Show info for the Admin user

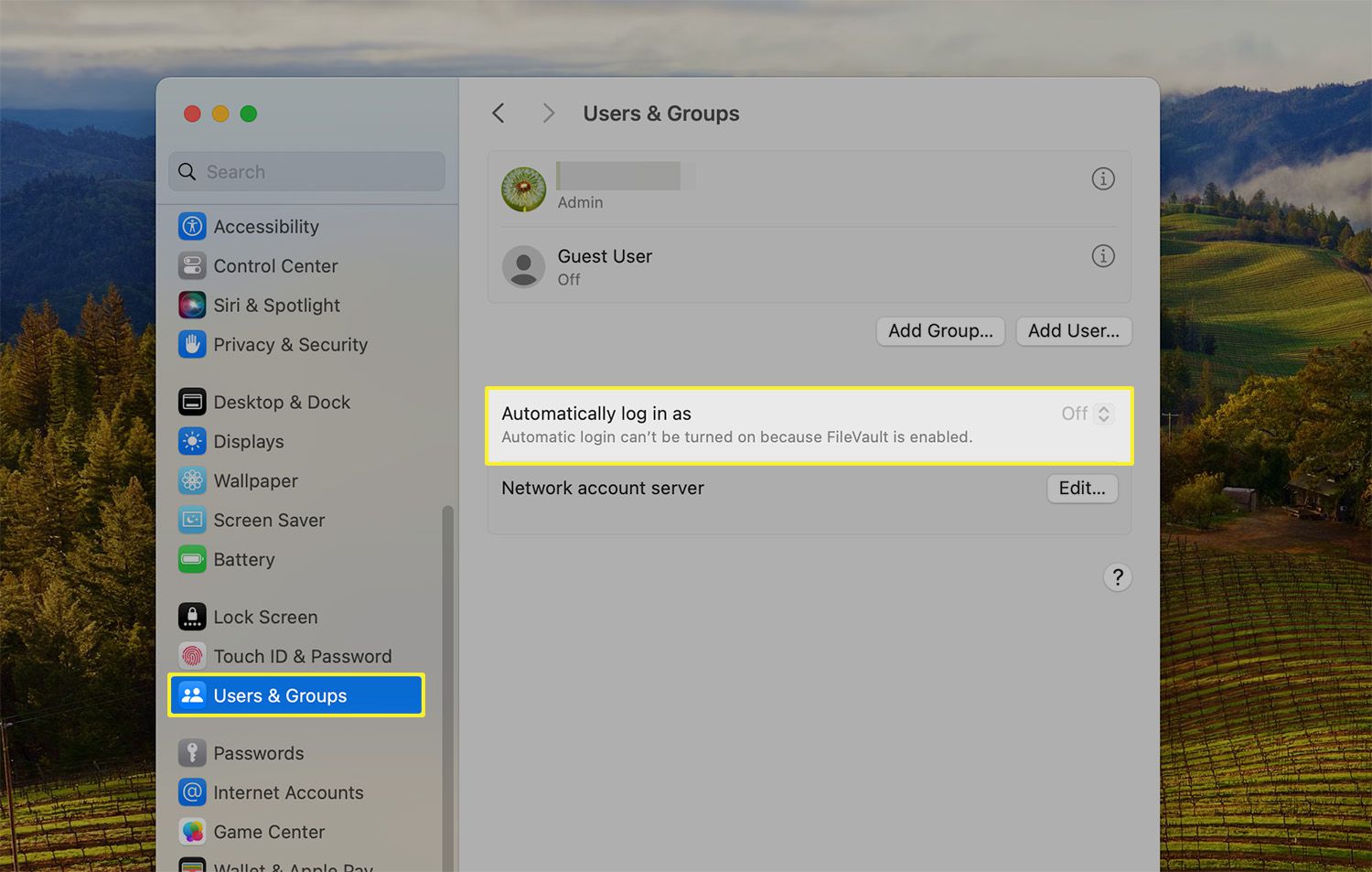click(x=1103, y=178)
